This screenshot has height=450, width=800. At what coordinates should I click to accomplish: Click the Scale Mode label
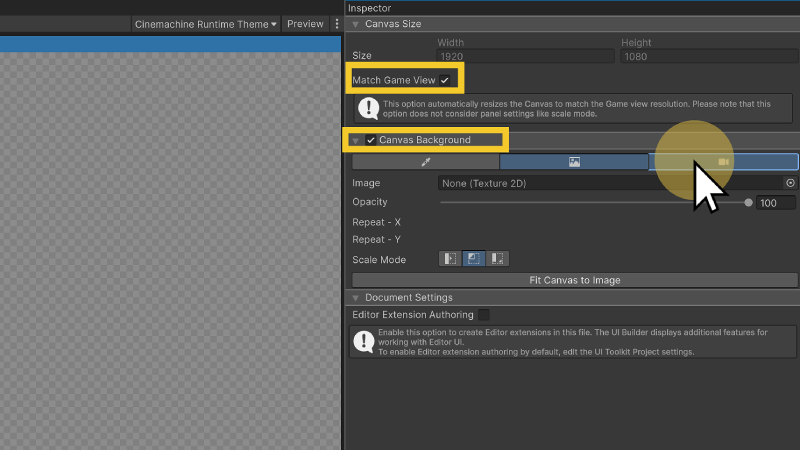pyautogui.click(x=379, y=260)
